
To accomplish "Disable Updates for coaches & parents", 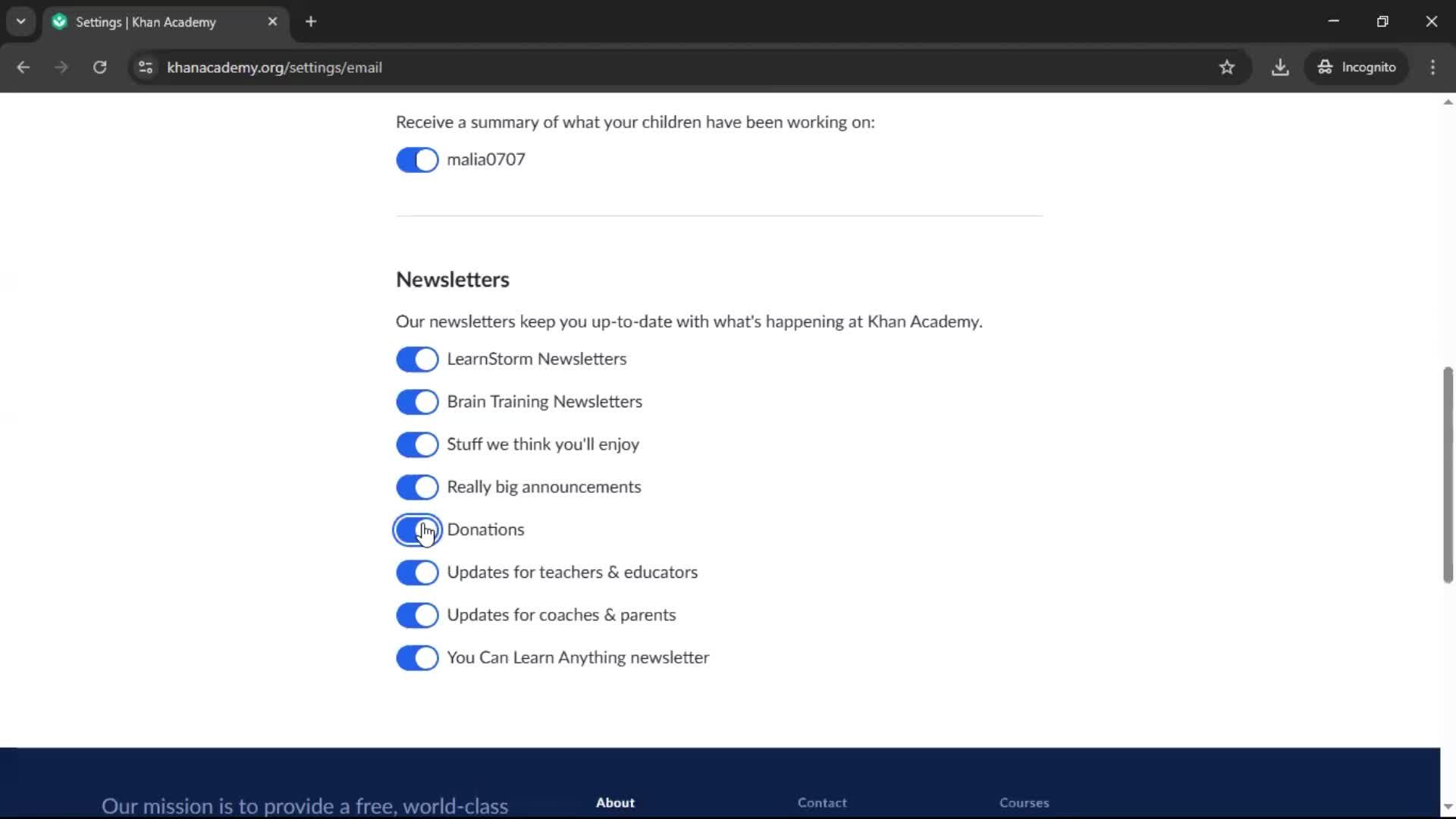I will coord(417,615).
